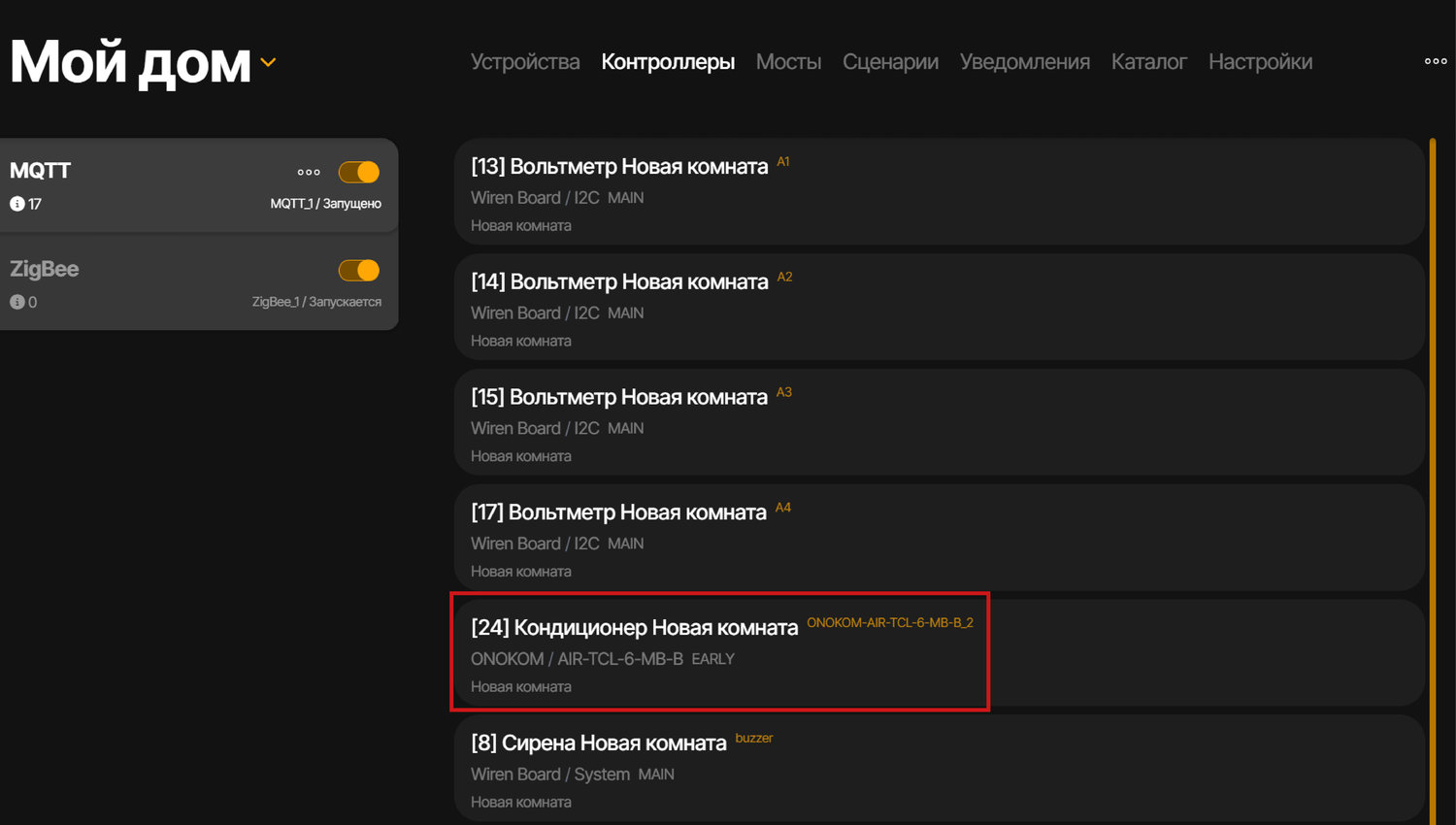Click the orange scrollbar of the device list
The image size is (1456, 825).
coord(1432,481)
